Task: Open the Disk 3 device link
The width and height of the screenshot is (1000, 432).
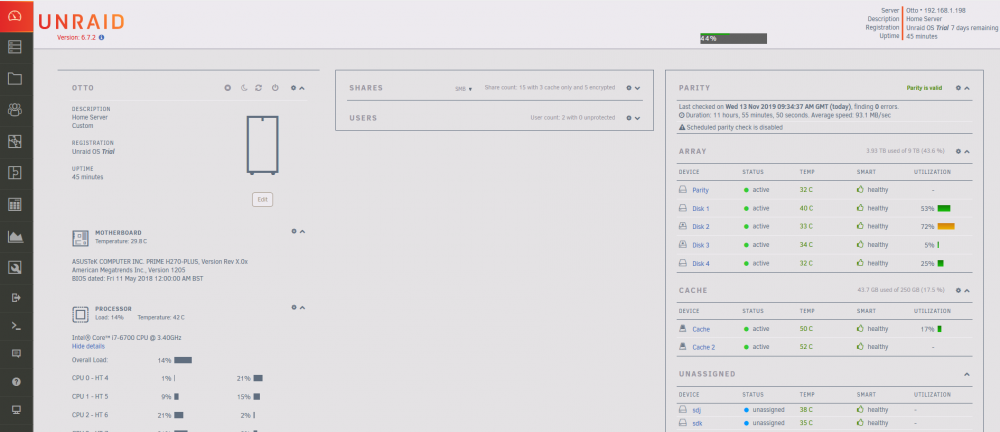Action: pyautogui.click(x=701, y=245)
